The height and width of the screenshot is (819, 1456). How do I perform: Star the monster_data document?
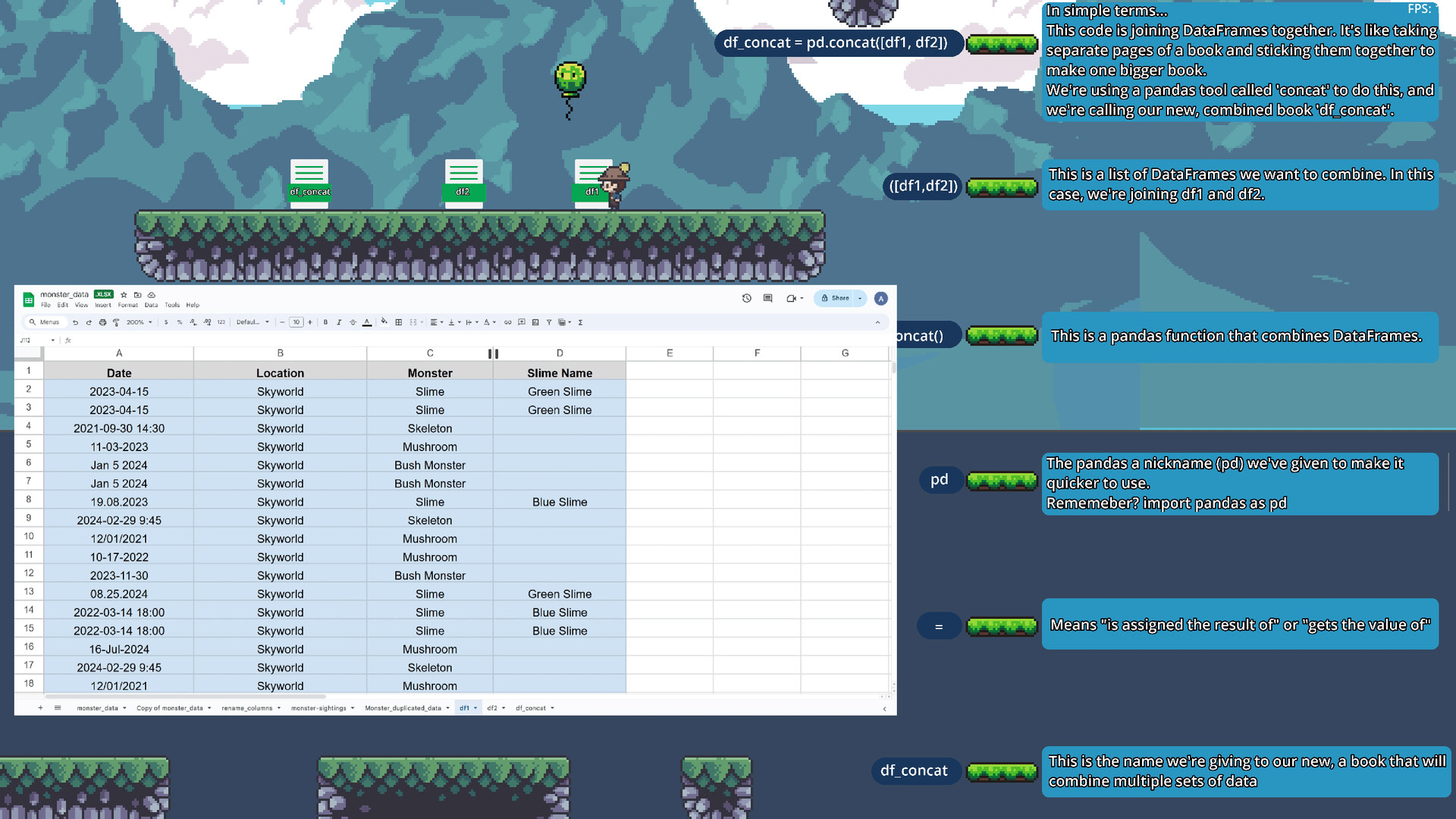[124, 295]
